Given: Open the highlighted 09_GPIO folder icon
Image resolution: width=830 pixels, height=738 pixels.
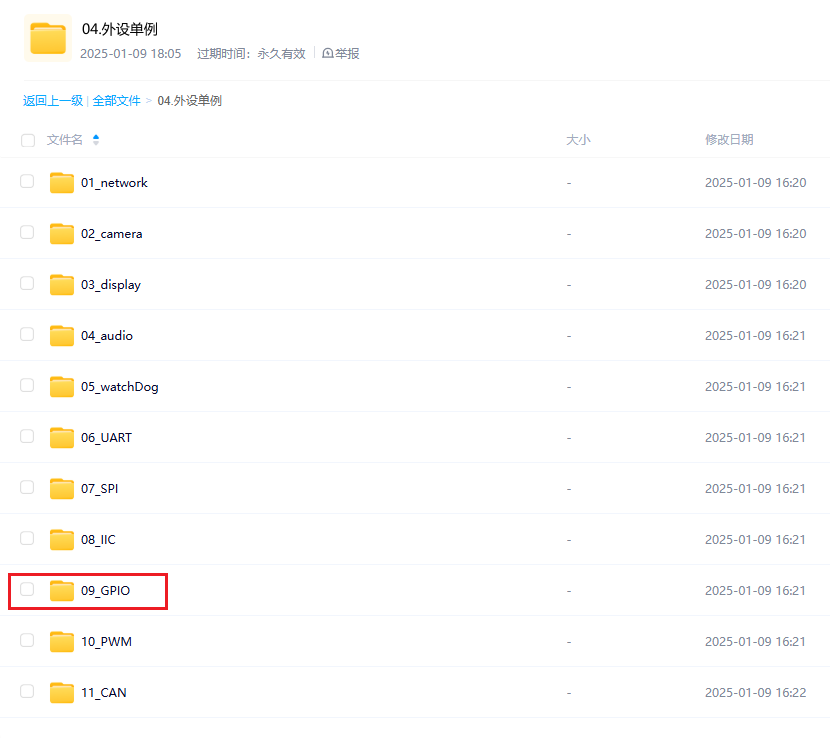Looking at the screenshot, I should [61, 590].
